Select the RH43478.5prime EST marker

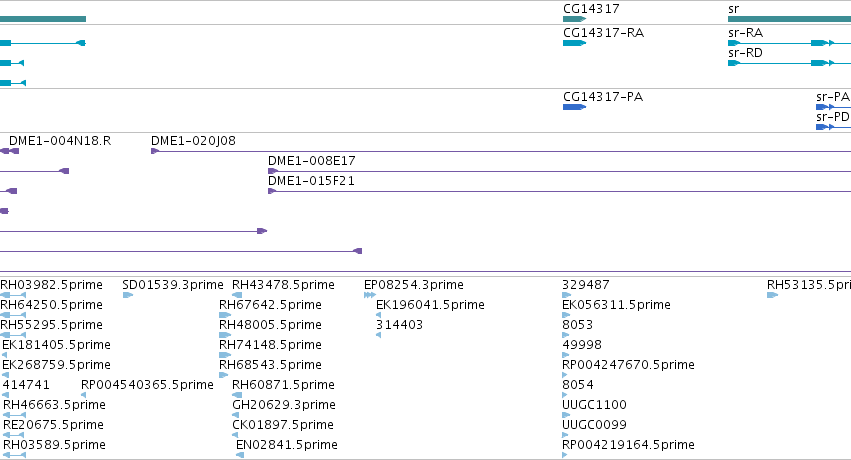[x=237, y=295]
